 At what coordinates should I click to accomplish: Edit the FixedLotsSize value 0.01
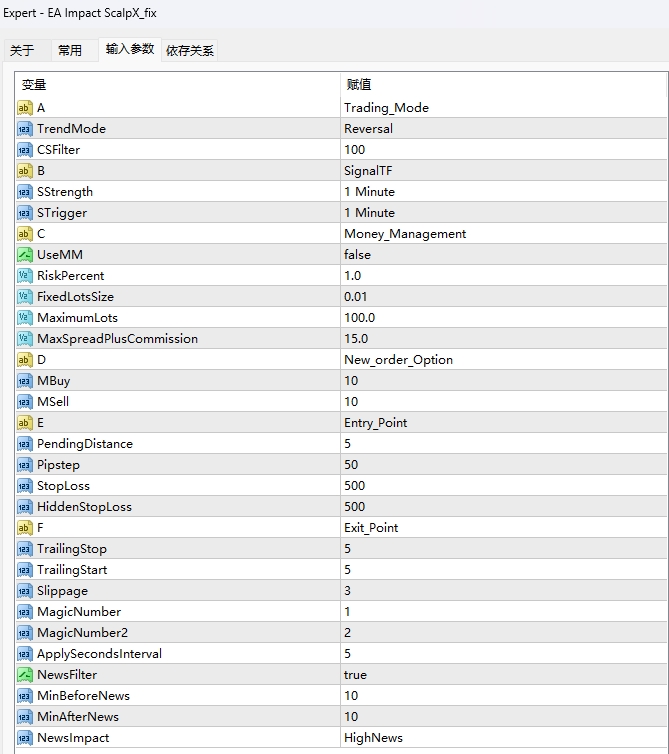[x=356, y=297]
